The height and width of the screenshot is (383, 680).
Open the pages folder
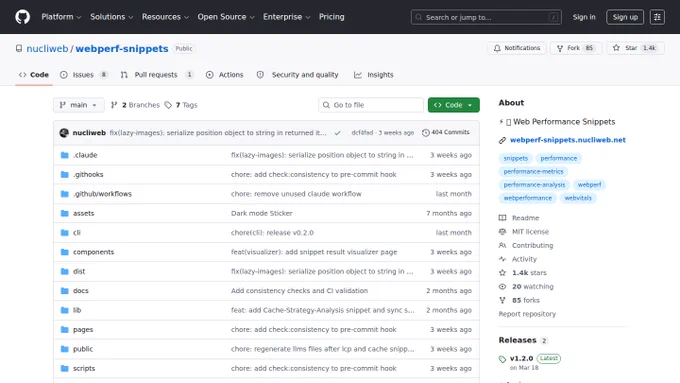click(83, 330)
